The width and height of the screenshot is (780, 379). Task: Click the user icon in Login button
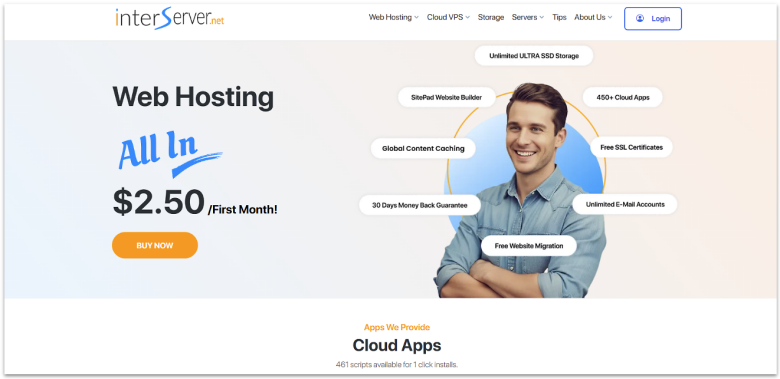point(640,18)
